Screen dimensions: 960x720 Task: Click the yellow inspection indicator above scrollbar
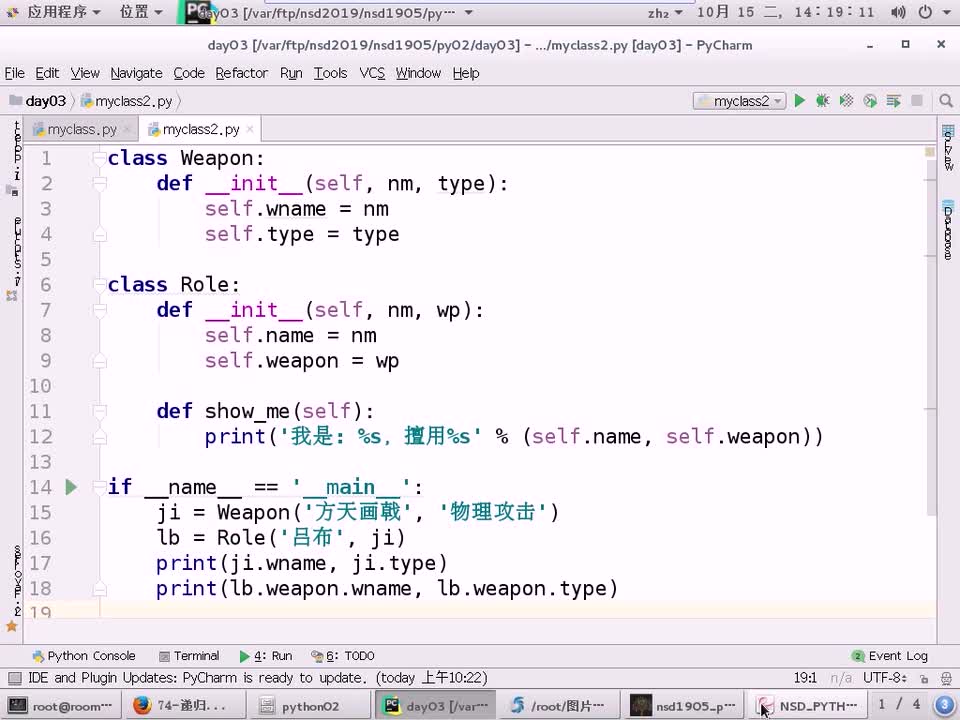click(x=930, y=151)
